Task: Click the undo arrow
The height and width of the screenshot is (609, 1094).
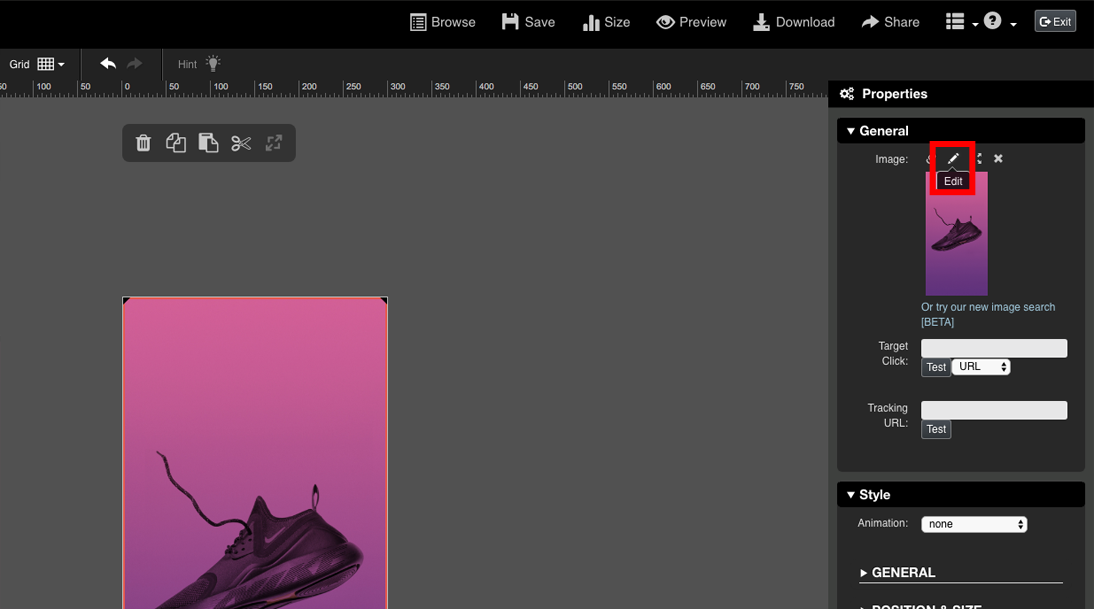Action: 108,64
